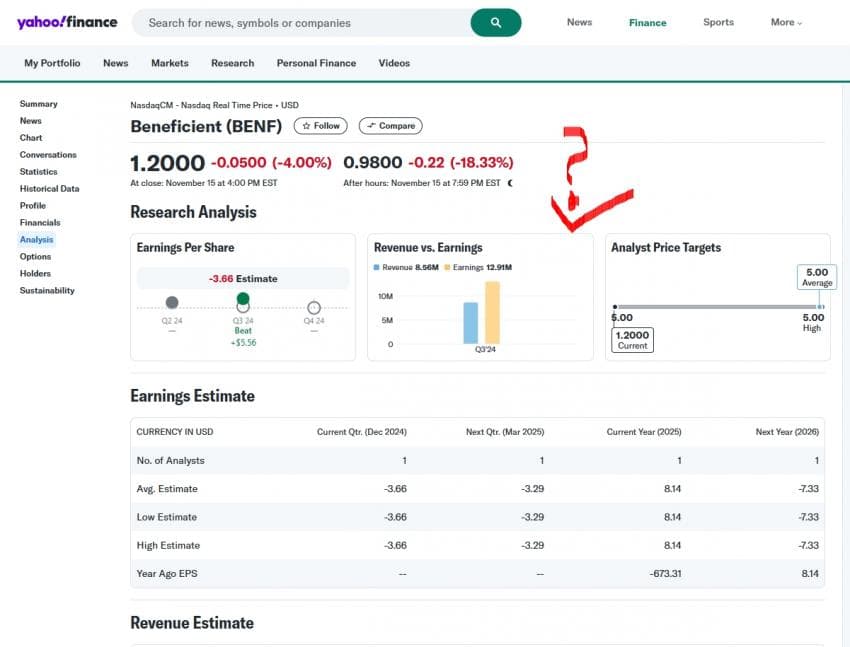Go to Statistics in the sidebar
The width and height of the screenshot is (850, 647).
point(38,171)
